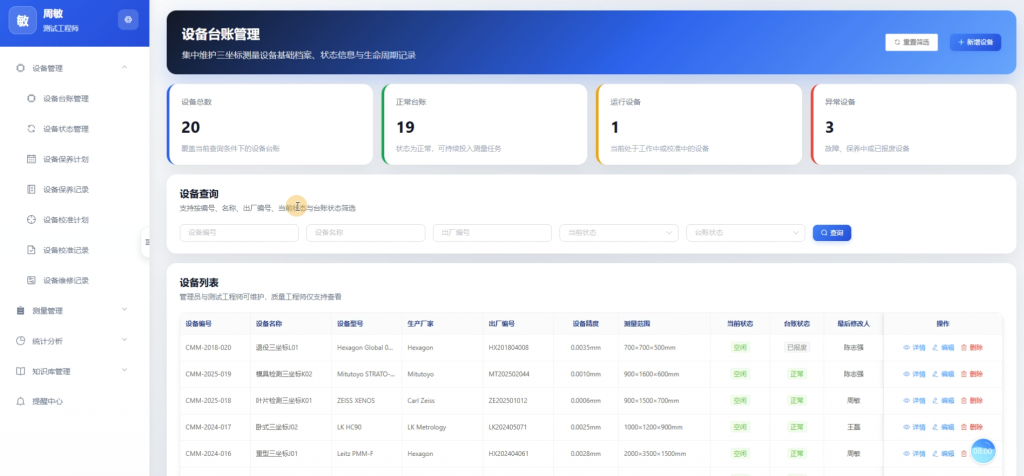1024x476 pixels.
Task: Click the 异常设备 stat card
Action: tap(913, 124)
